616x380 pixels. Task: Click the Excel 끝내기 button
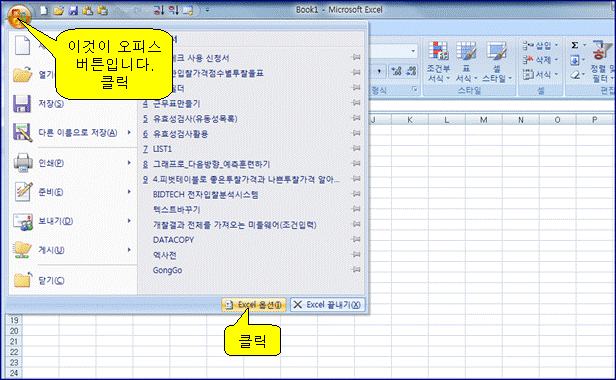click(327, 305)
